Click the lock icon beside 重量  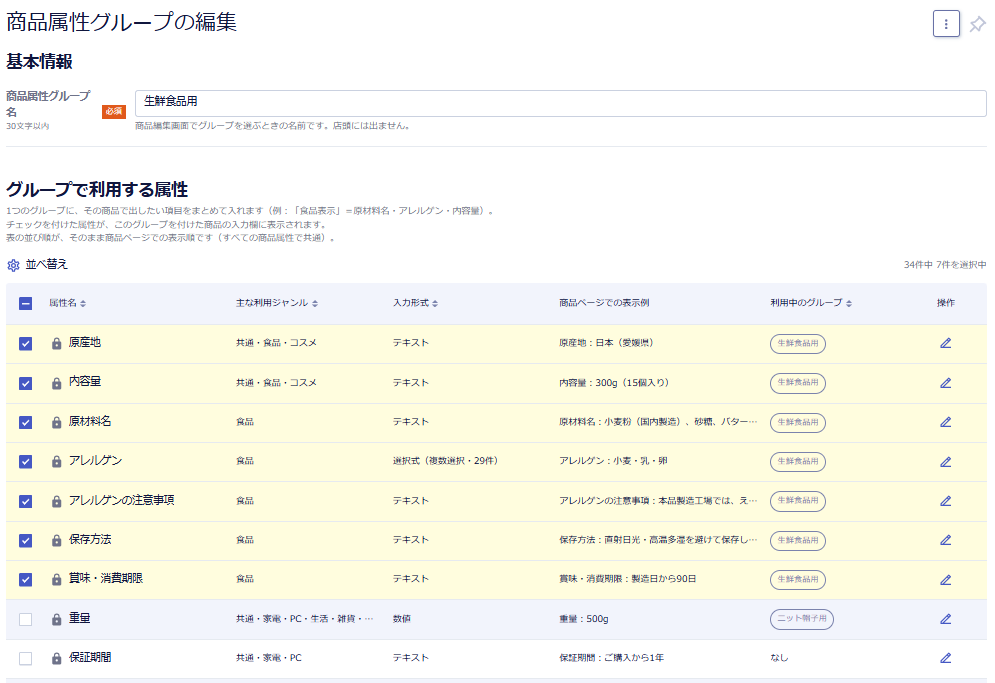coord(56,619)
